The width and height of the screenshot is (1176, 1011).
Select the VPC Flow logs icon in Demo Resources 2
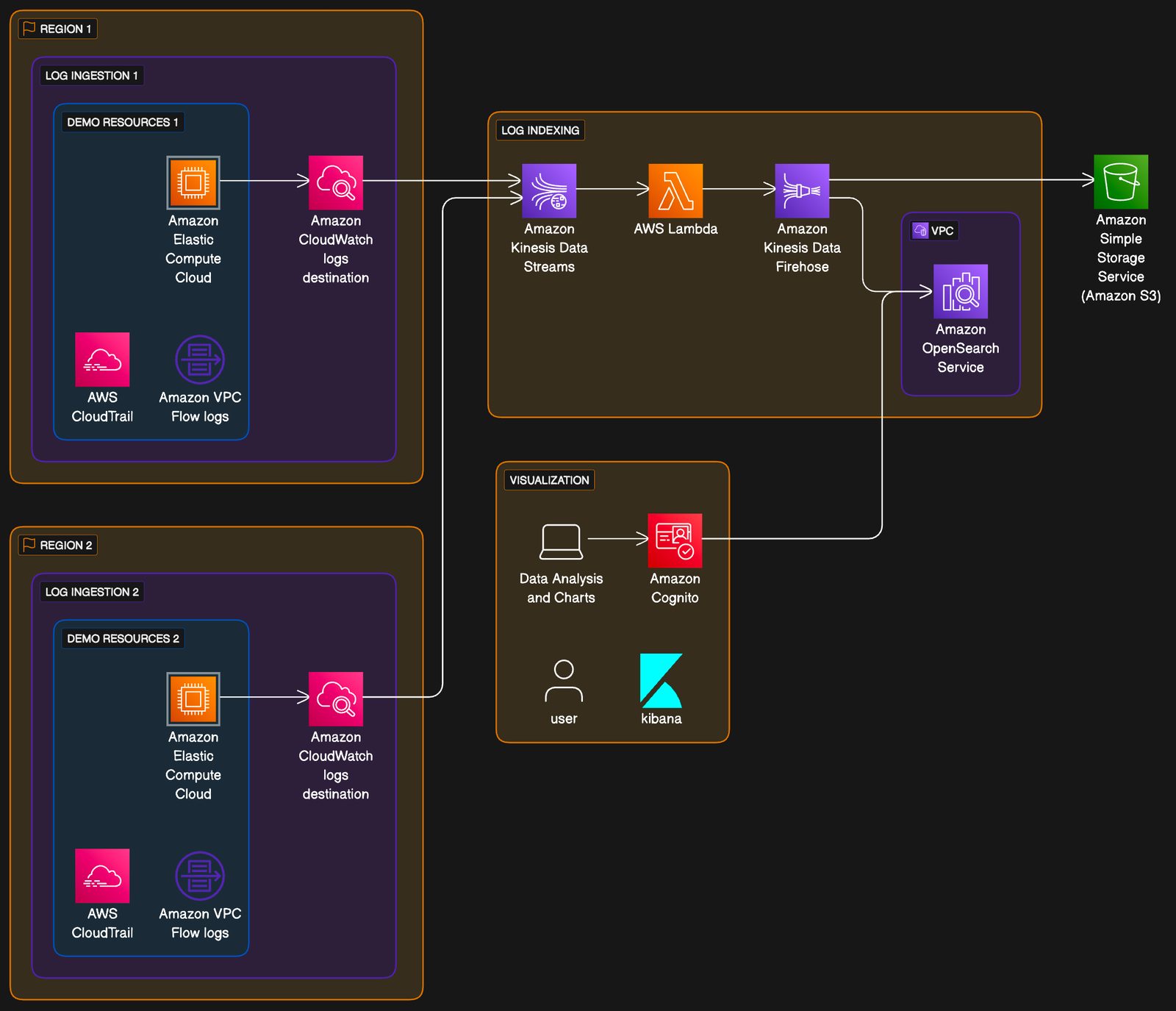[x=200, y=876]
